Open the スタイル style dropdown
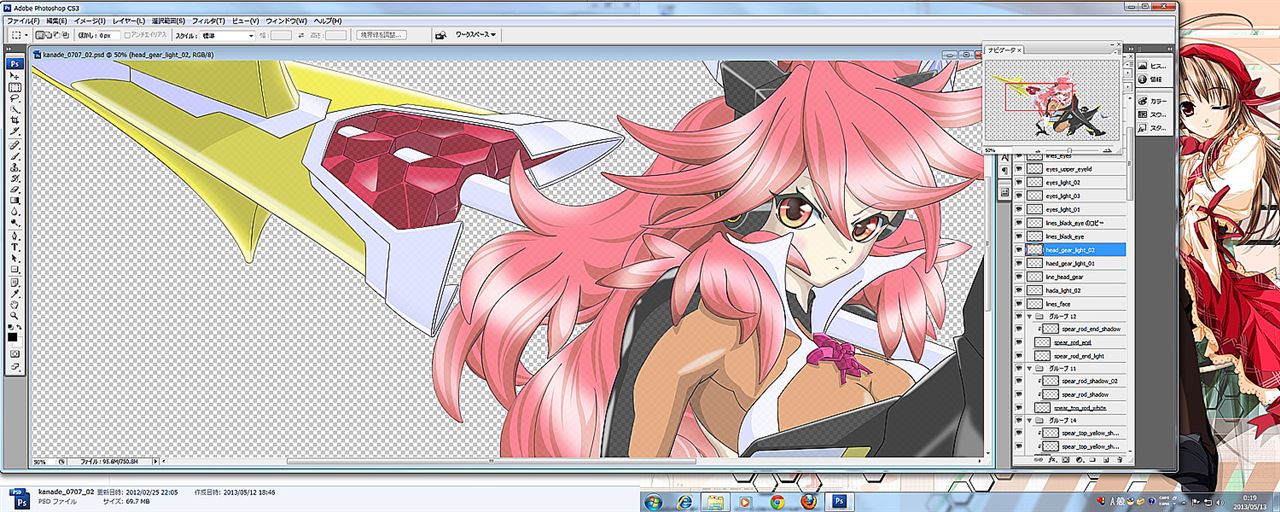This screenshot has height=512, width=1280. (x=229, y=35)
